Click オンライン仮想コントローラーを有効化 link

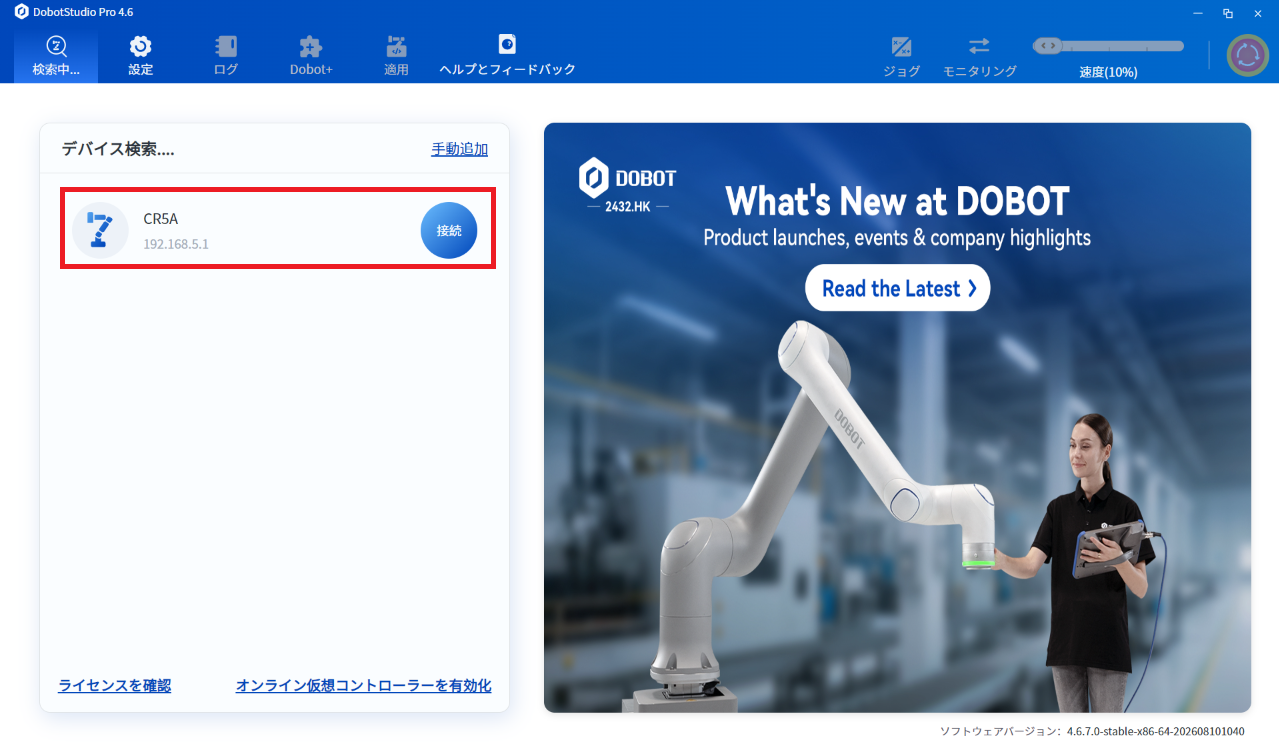(x=363, y=686)
